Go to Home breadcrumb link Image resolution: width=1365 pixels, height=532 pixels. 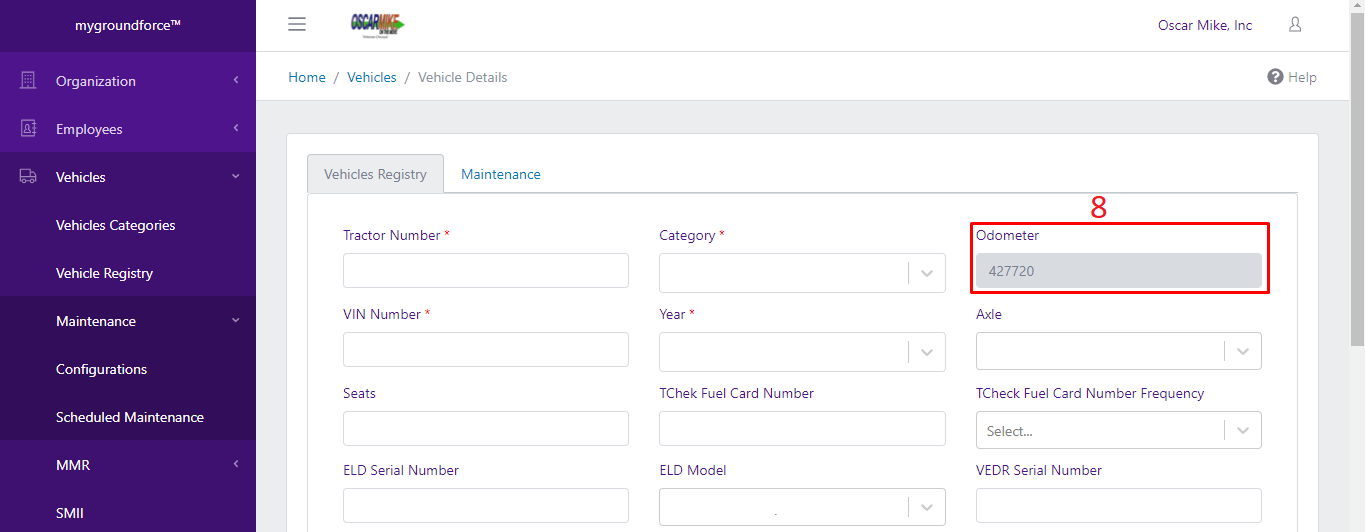click(307, 77)
